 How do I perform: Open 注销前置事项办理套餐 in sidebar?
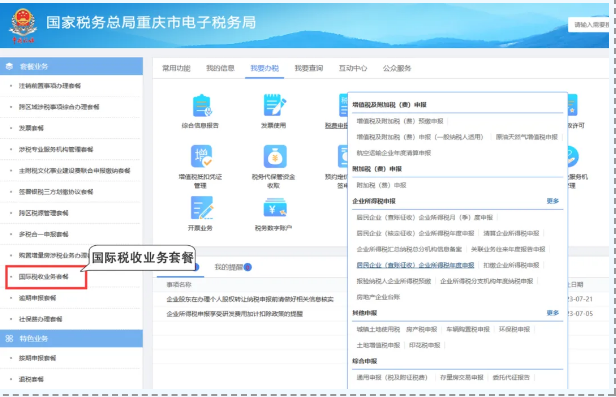tap(50, 86)
